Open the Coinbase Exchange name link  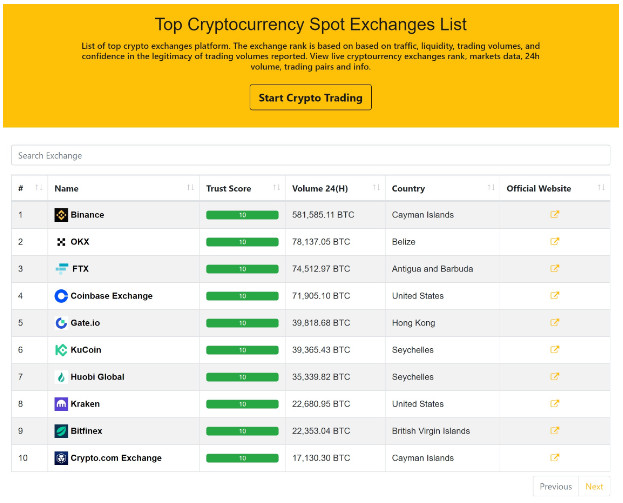click(x=112, y=296)
